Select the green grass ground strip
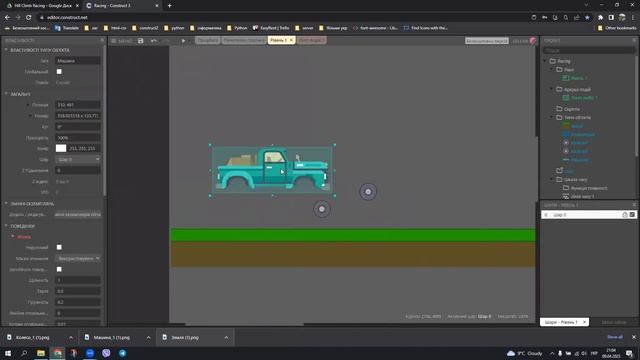The height and width of the screenshot is (360, 640). click(353, 235)
